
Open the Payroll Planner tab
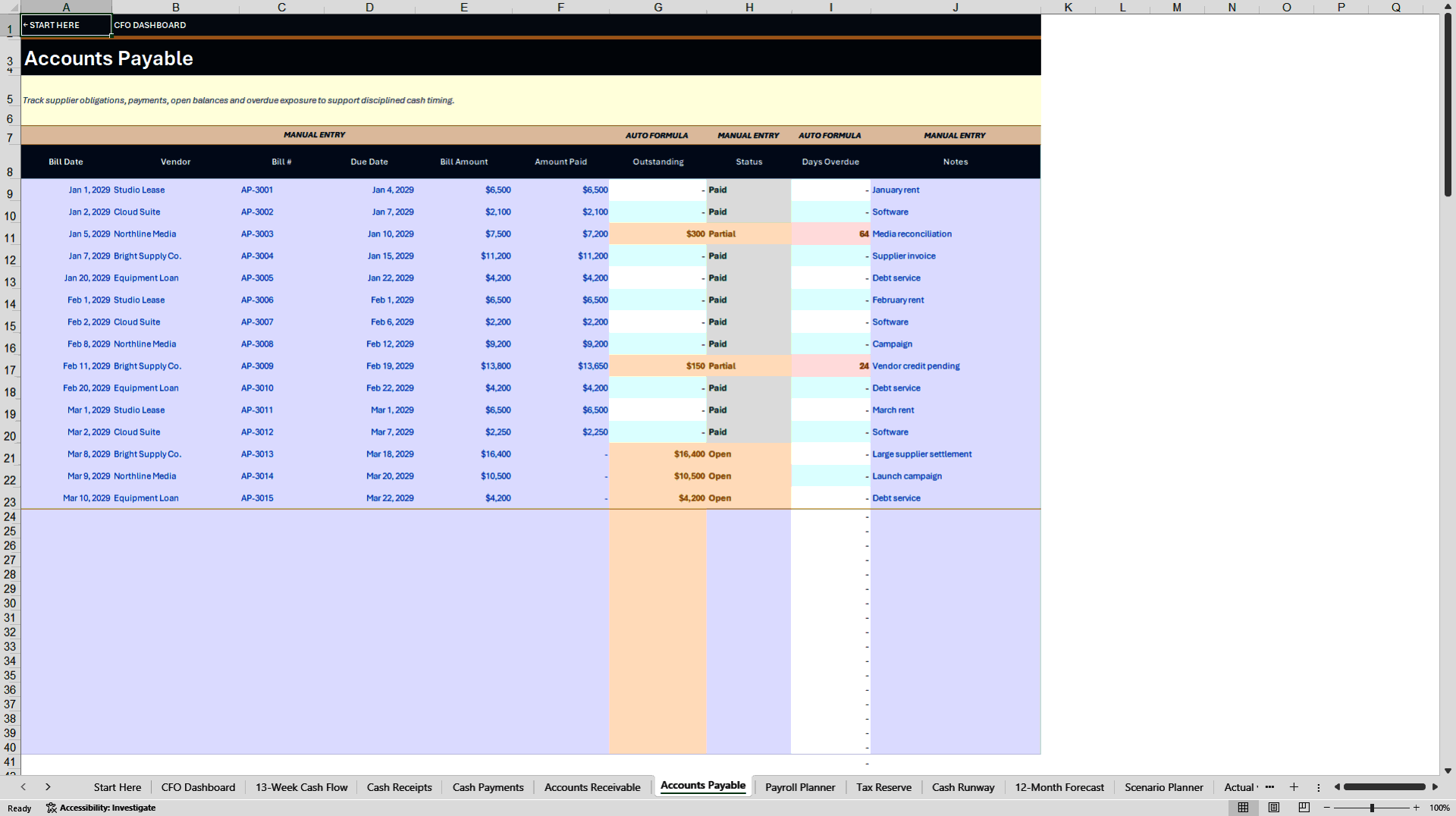pos(800,787)
